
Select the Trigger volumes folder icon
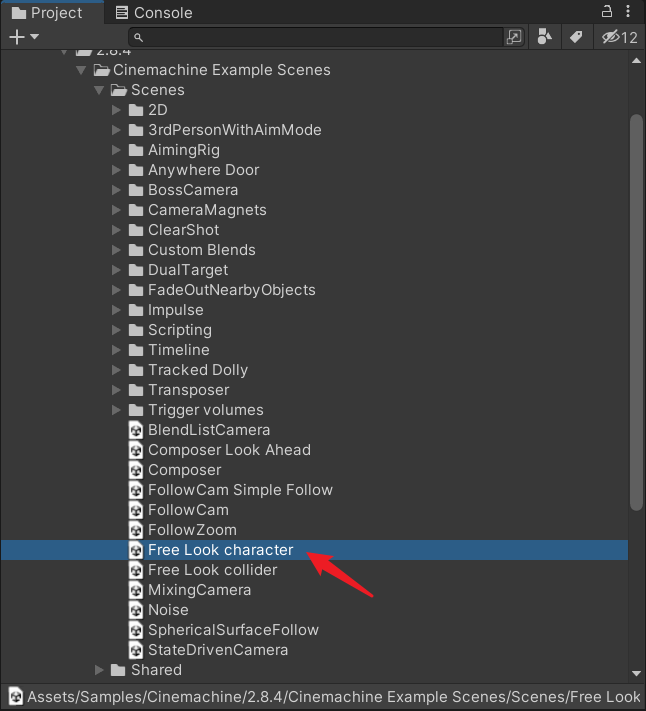[x=136, y=410]
